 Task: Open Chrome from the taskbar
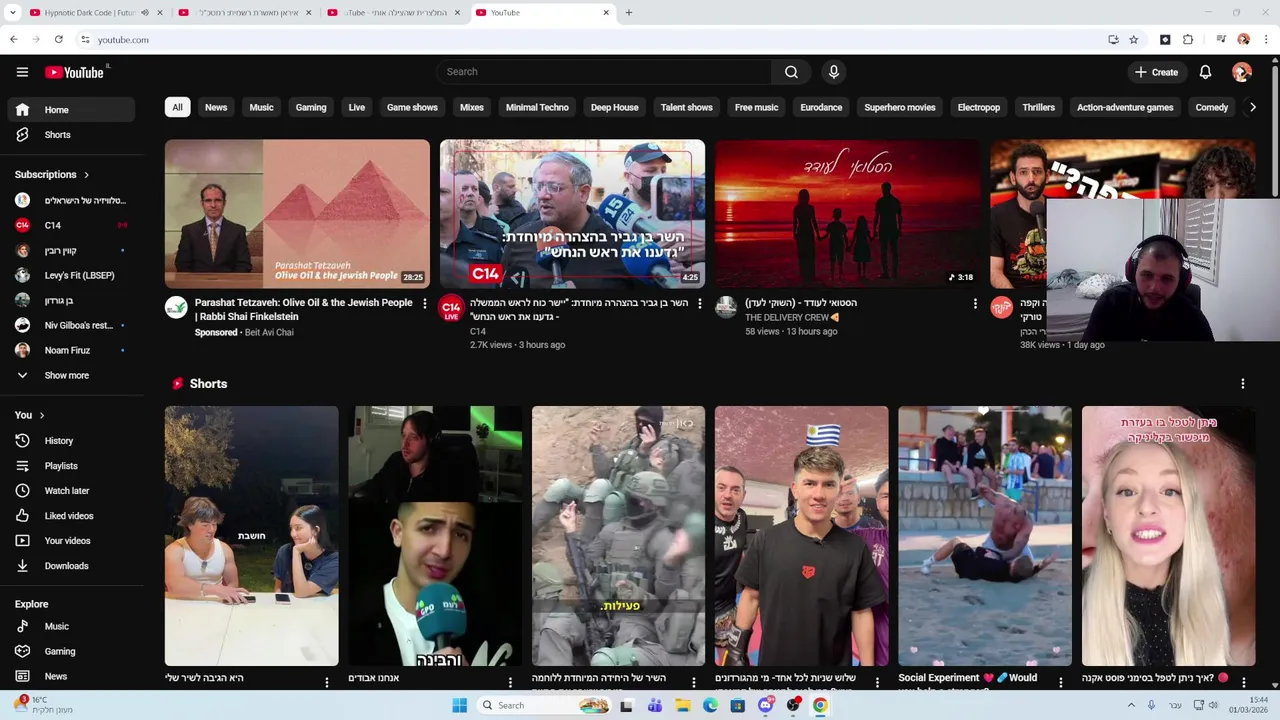coord(820,705)
